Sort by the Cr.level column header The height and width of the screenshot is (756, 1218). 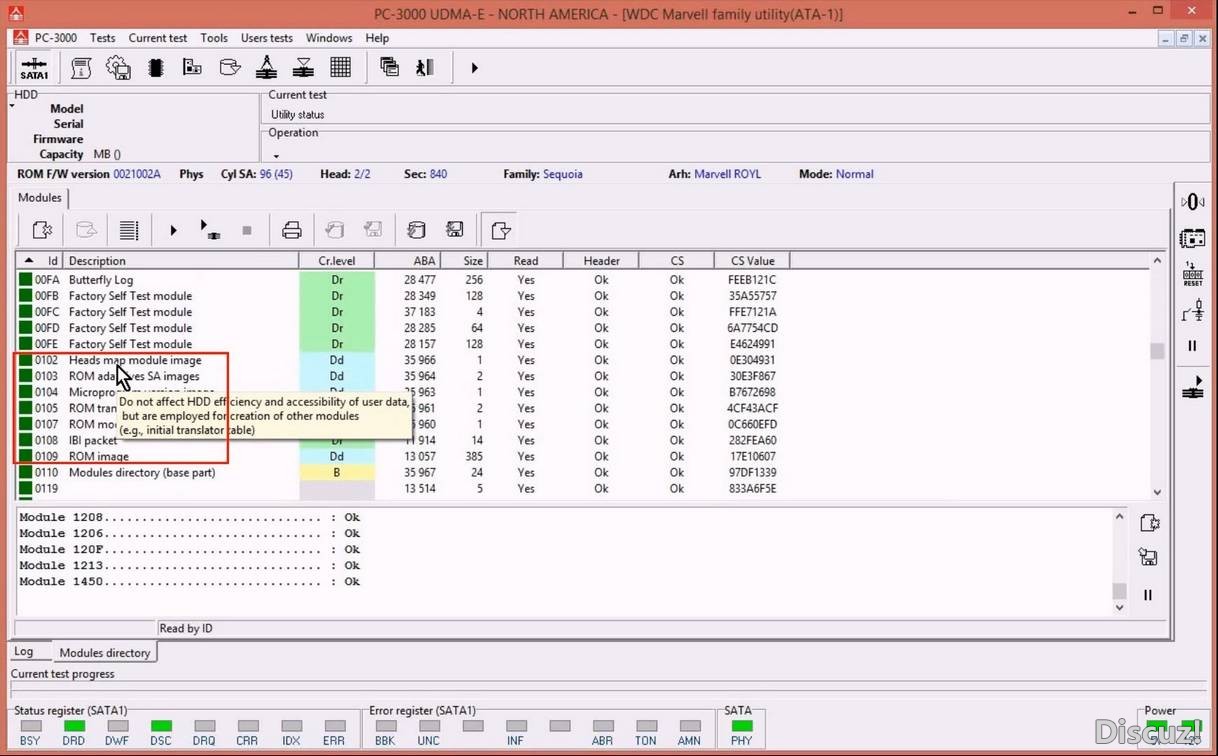click(337, 261)
